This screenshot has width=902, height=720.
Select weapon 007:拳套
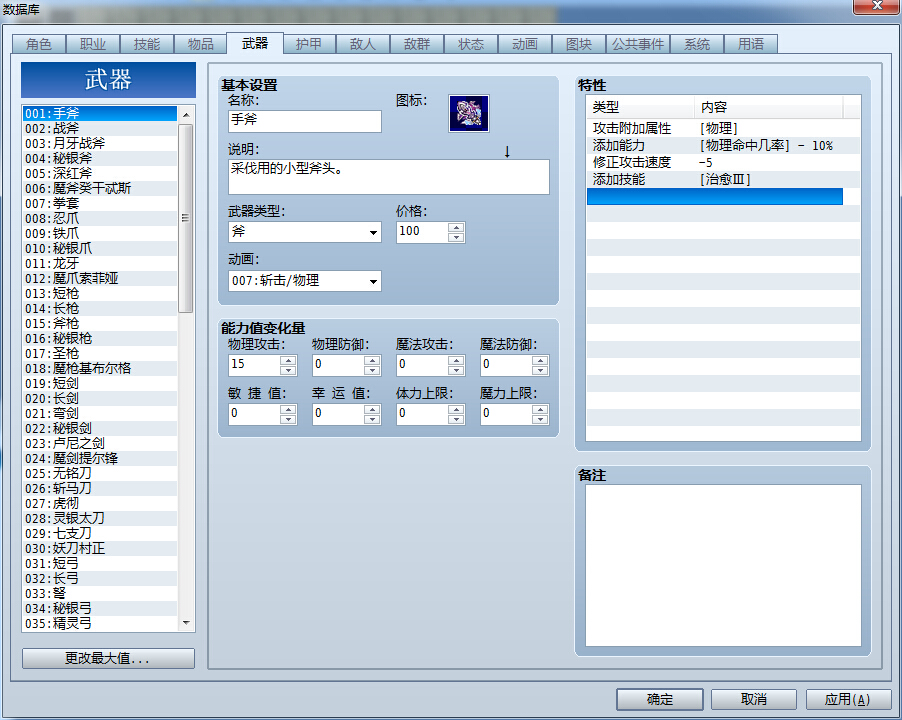click(100, 203)
